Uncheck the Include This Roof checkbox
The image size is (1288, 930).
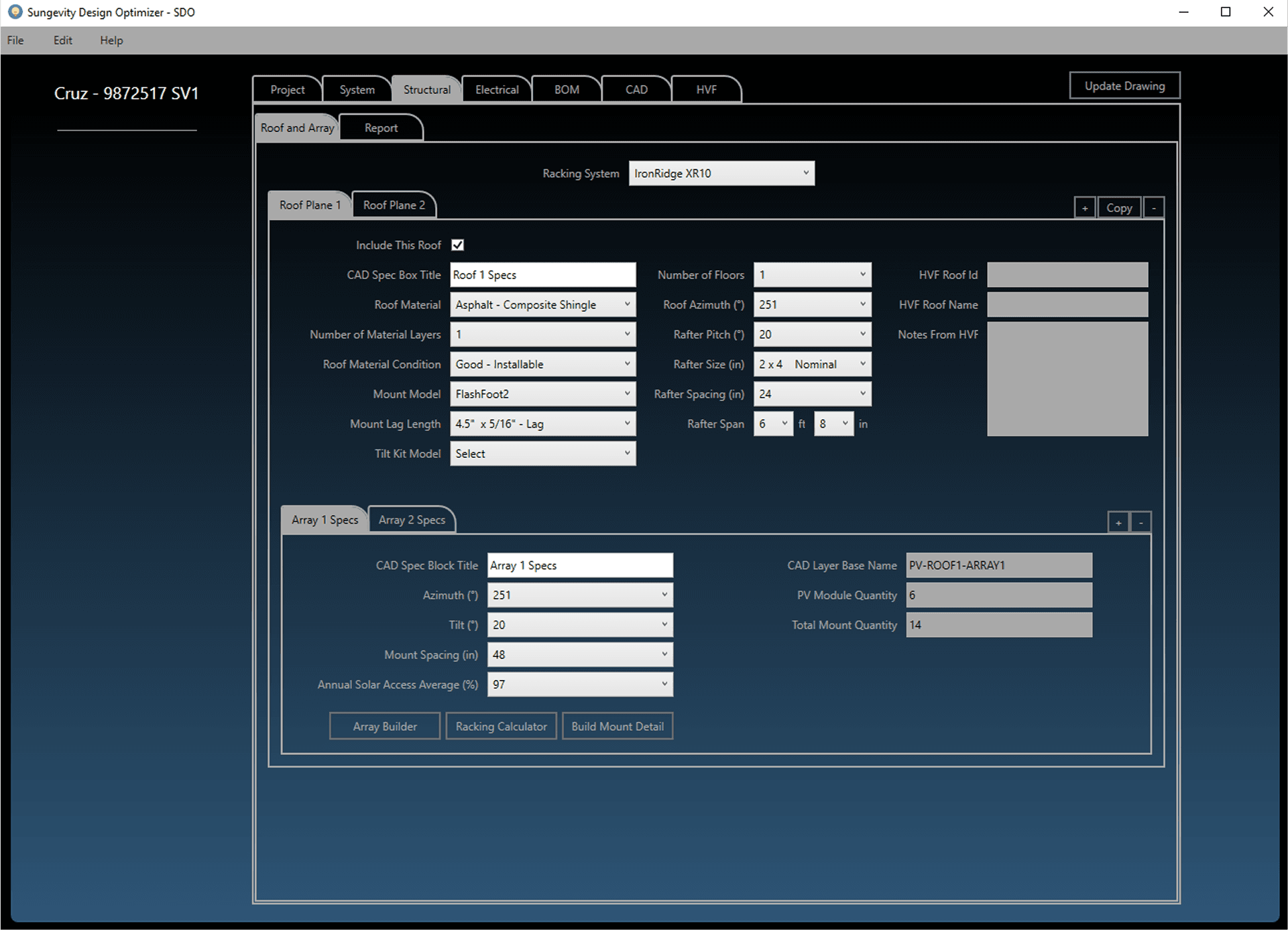tap(458, 245)
